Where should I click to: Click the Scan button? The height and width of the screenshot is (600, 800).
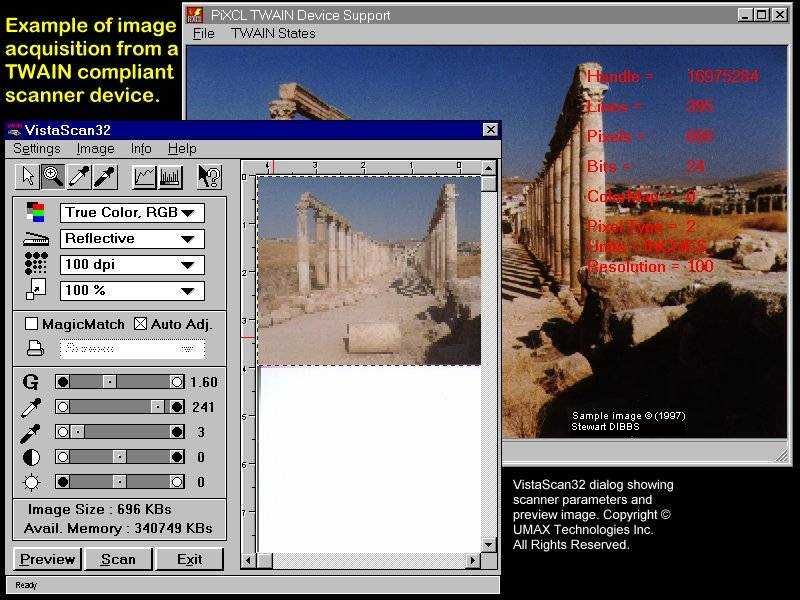tap(117, 559)
